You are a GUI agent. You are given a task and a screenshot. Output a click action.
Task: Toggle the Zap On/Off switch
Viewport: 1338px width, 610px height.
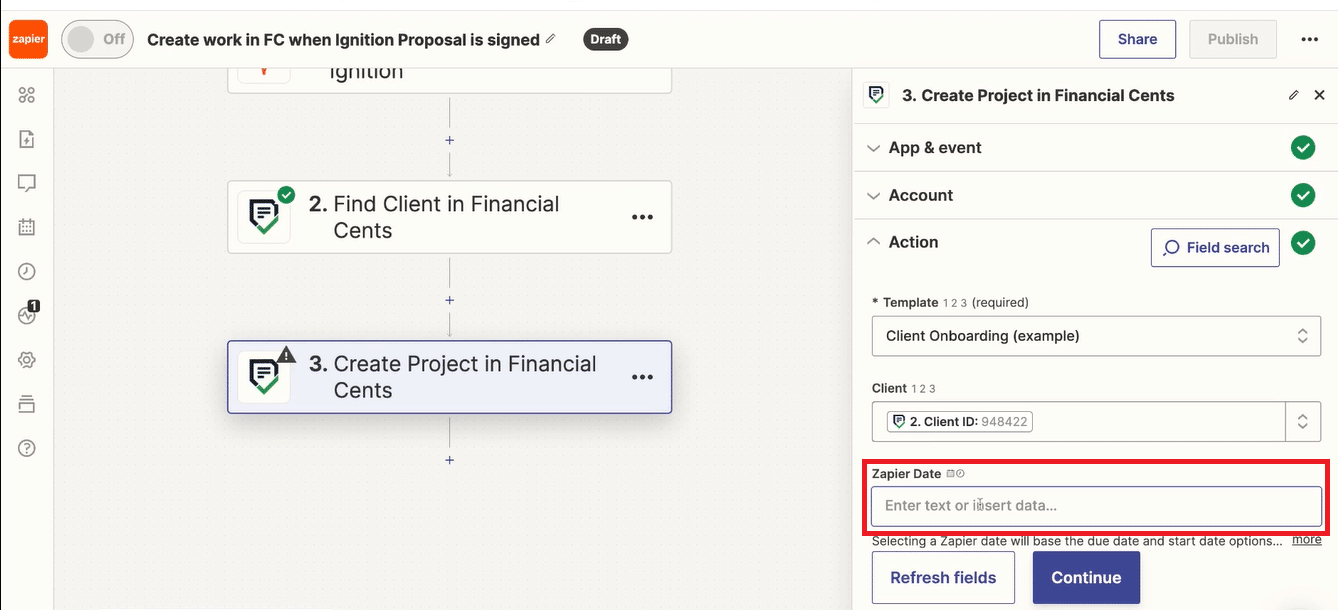97,39
